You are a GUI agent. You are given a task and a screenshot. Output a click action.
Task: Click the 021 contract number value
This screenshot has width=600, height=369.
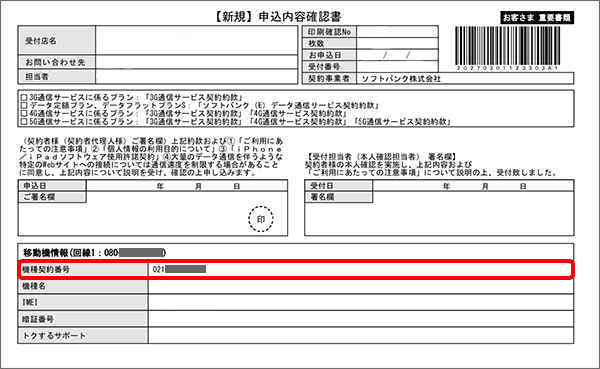point(179,269)
